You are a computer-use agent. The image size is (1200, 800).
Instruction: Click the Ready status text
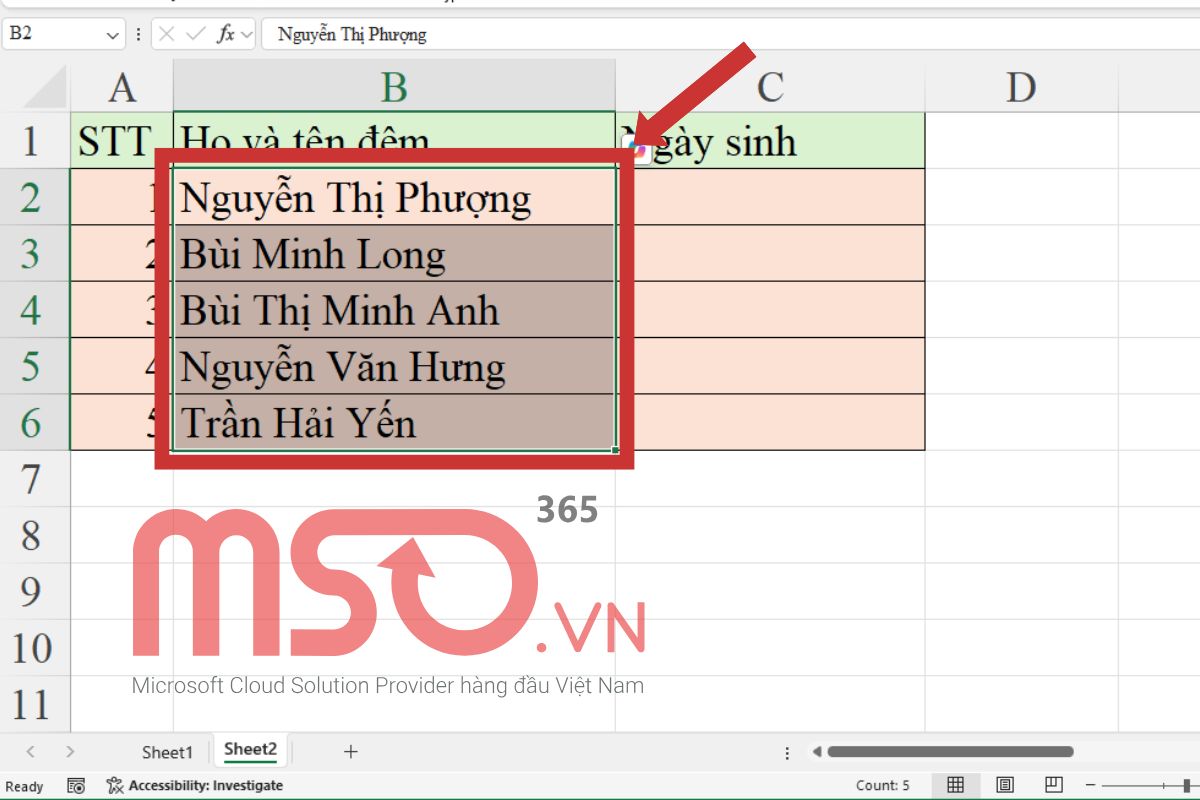[25, 787]
